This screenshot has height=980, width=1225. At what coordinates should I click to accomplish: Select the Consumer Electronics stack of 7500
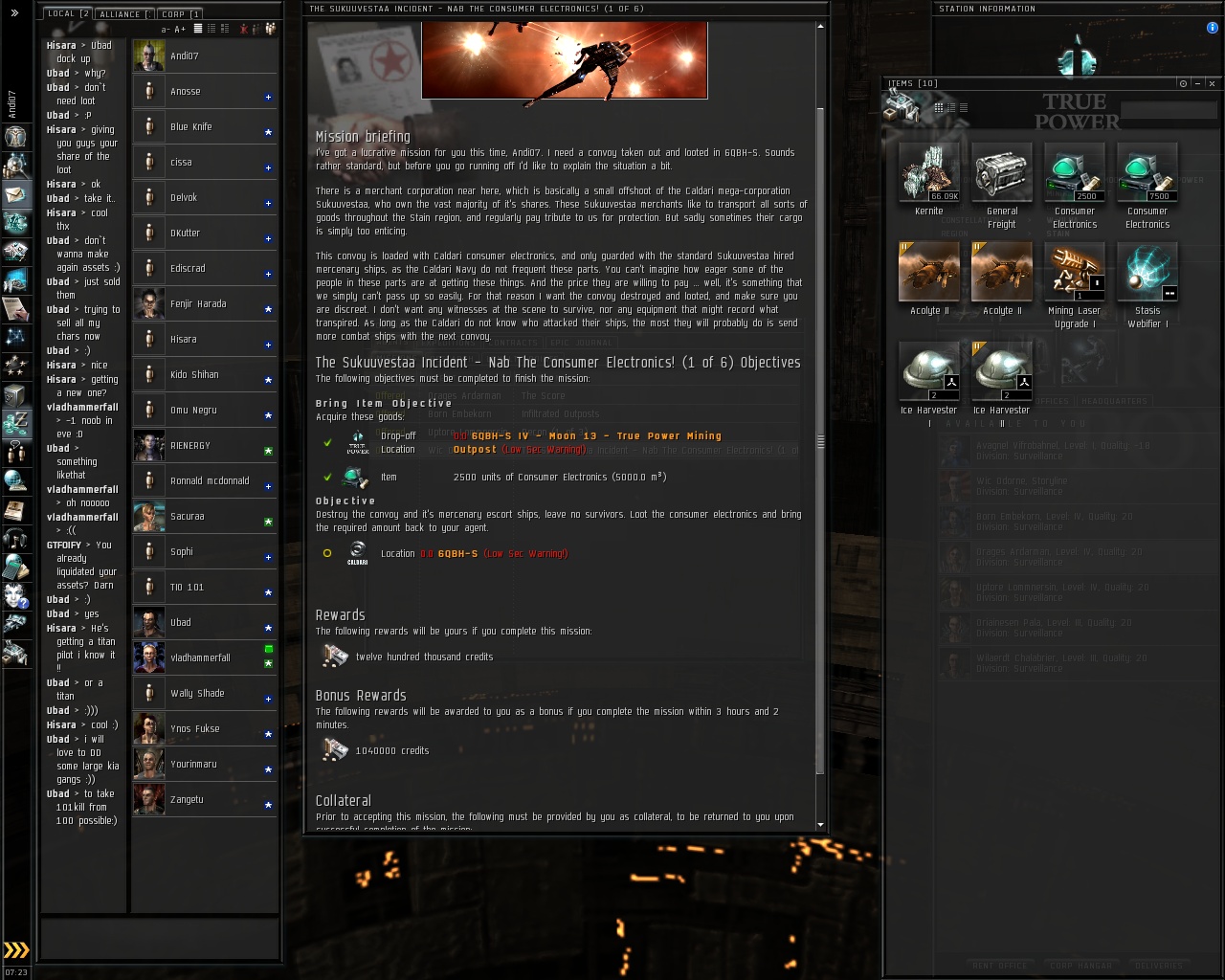tap(1147, 172)
